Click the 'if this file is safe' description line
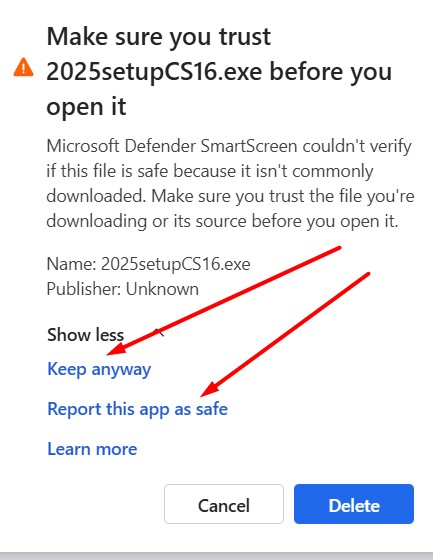The image size is (433, 560). [x=210, y=171]
